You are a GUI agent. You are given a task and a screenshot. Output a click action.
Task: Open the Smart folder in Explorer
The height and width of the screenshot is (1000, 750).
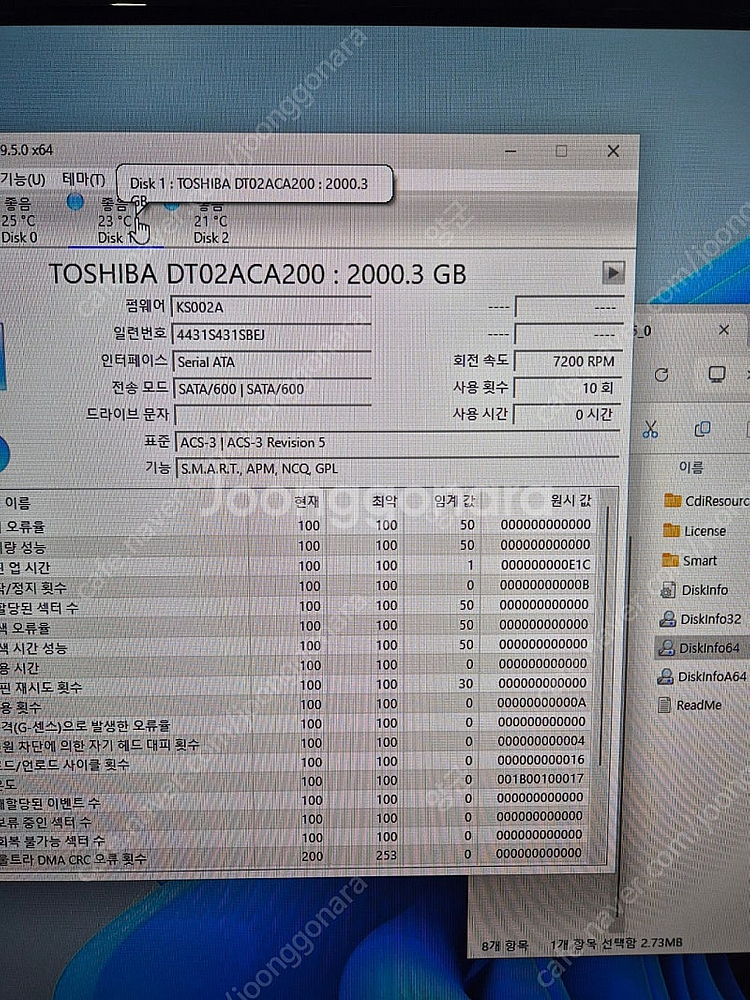[689, 561]
